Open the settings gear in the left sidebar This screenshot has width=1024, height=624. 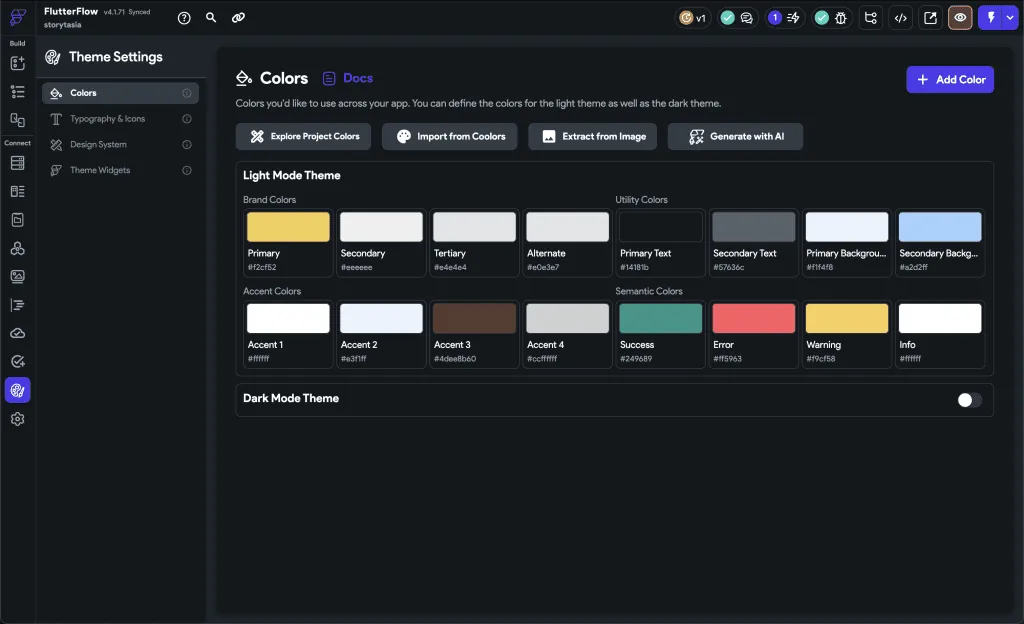17,419
